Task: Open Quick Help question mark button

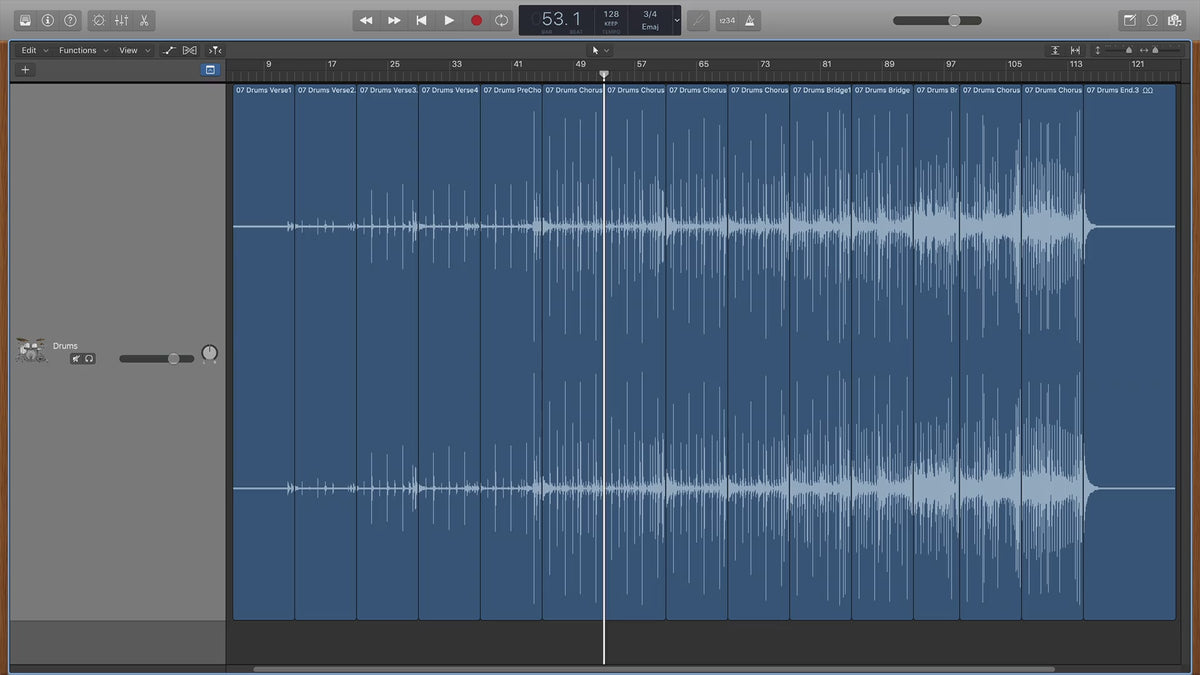Action: point(70,20)
